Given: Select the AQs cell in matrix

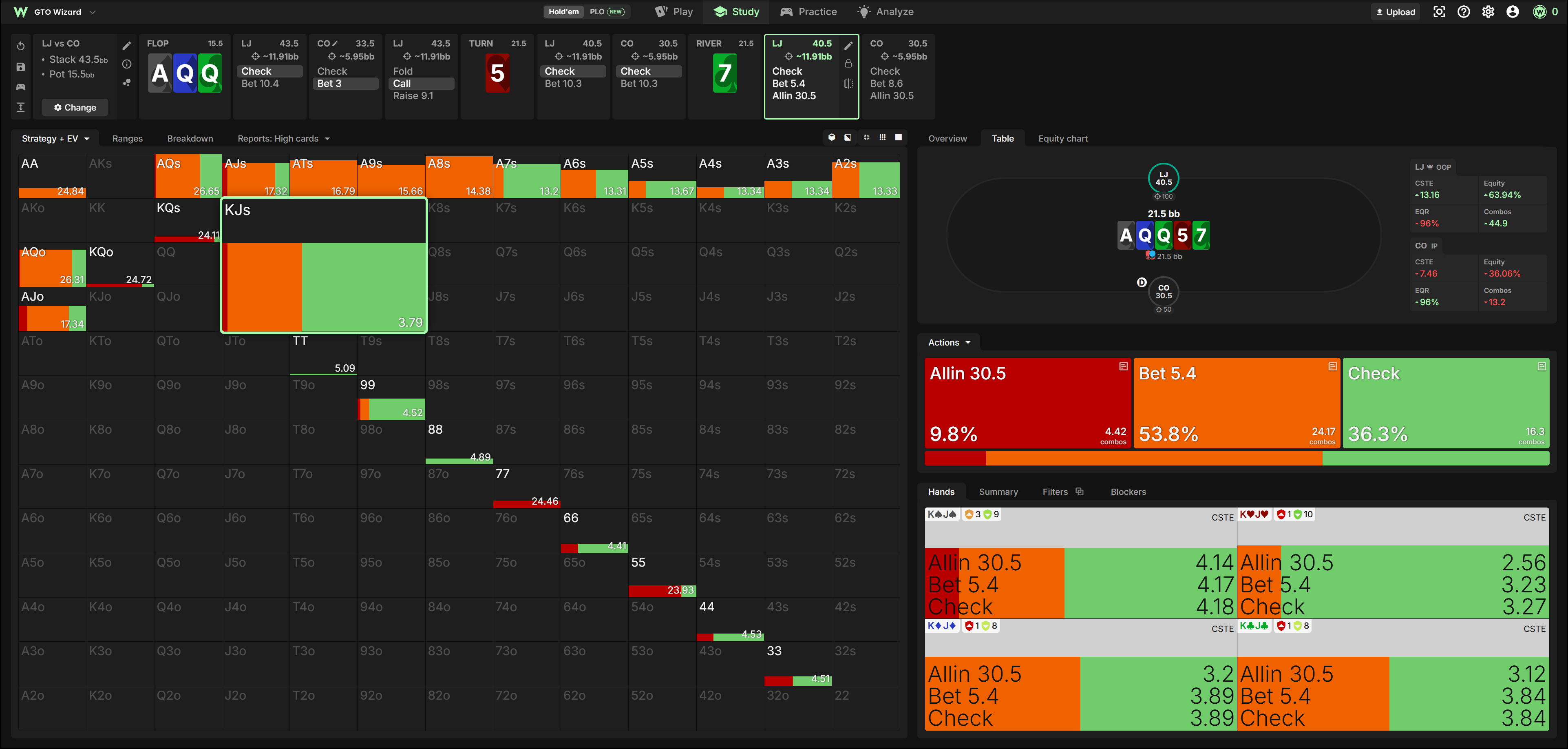Looking at the screenshot, I should tap(188, 176).
